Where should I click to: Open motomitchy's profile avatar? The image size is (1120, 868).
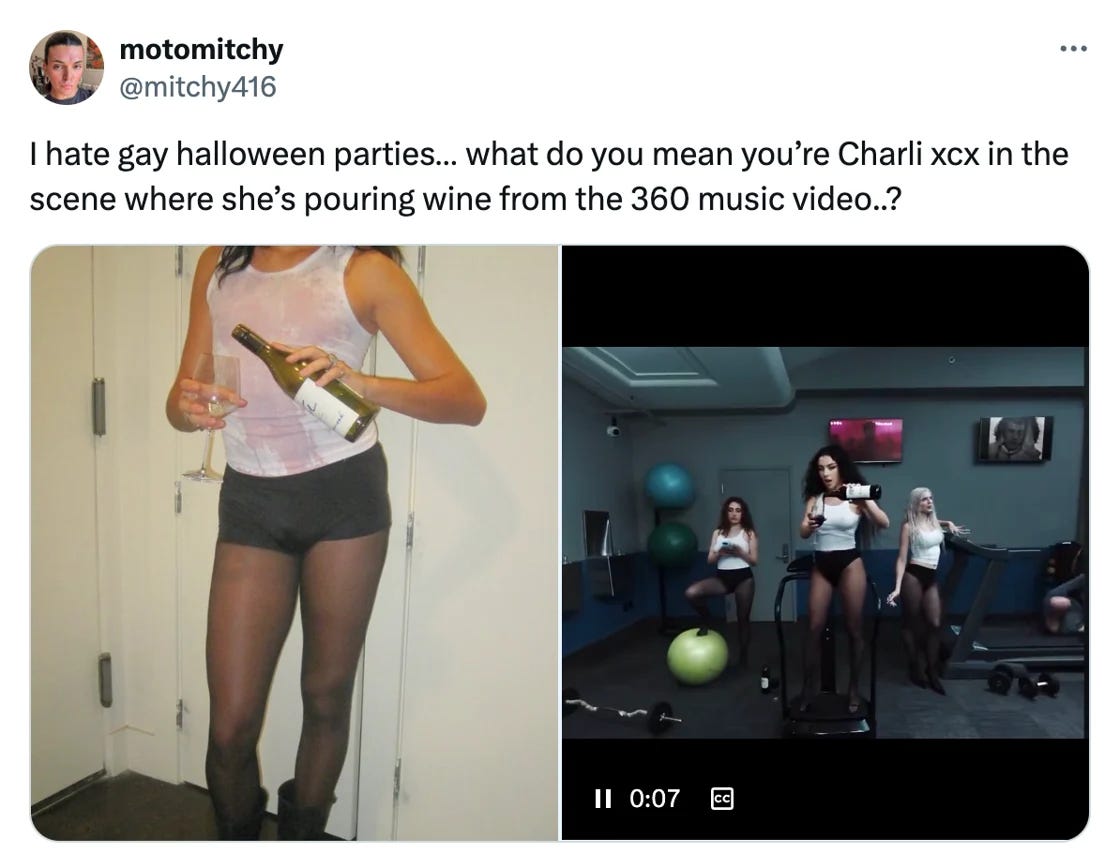coord(66,67)
